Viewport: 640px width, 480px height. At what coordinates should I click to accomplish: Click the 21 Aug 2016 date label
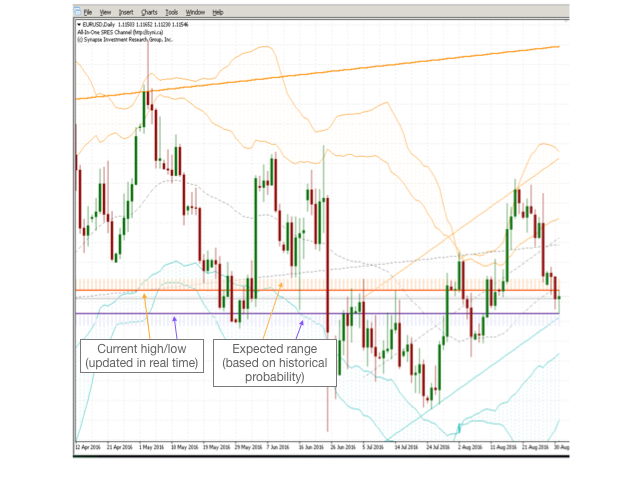pyautogui.click(x=536, y=447)
